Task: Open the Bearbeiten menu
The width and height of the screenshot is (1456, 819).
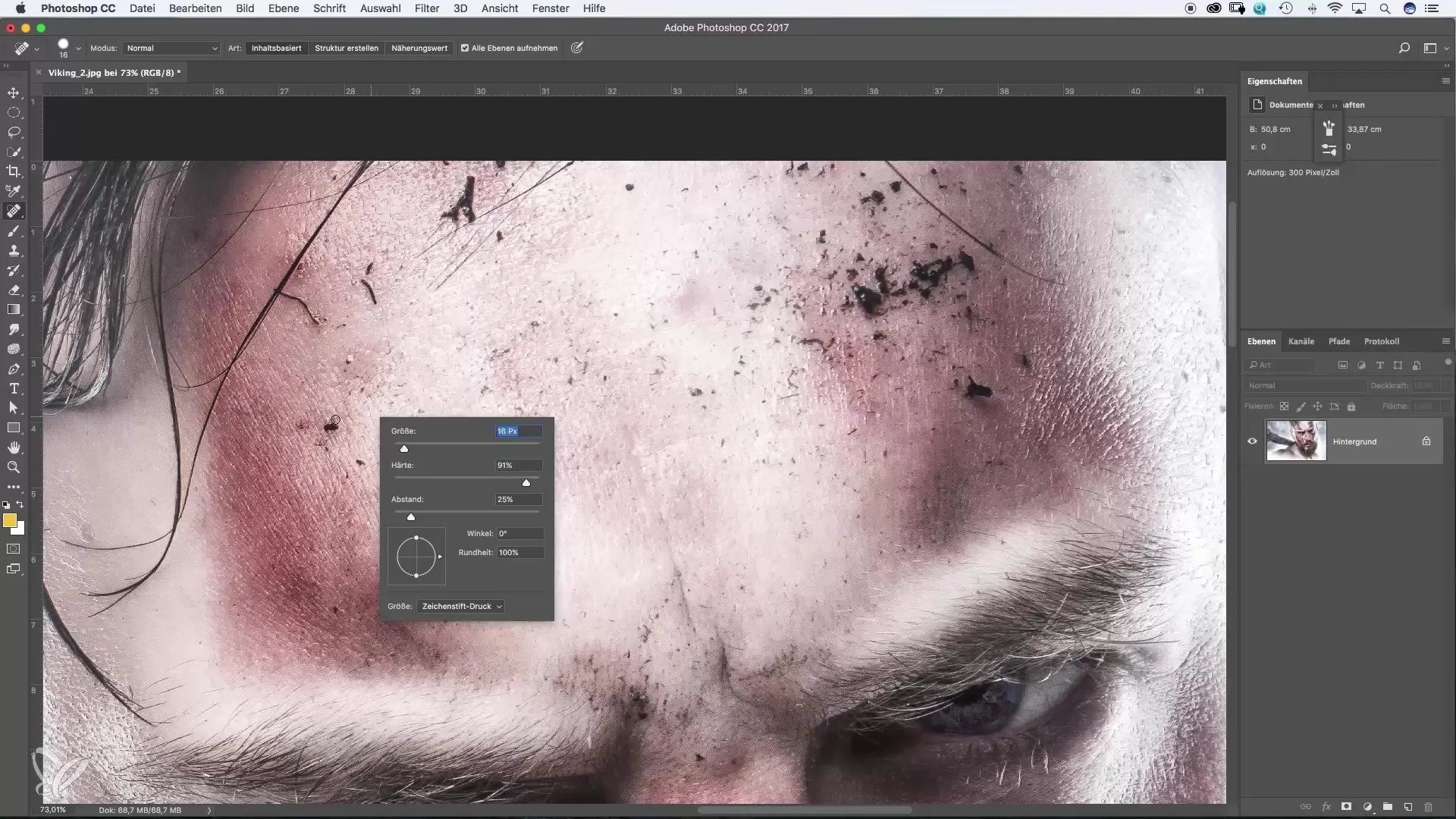Action: (x=196, y=8)
